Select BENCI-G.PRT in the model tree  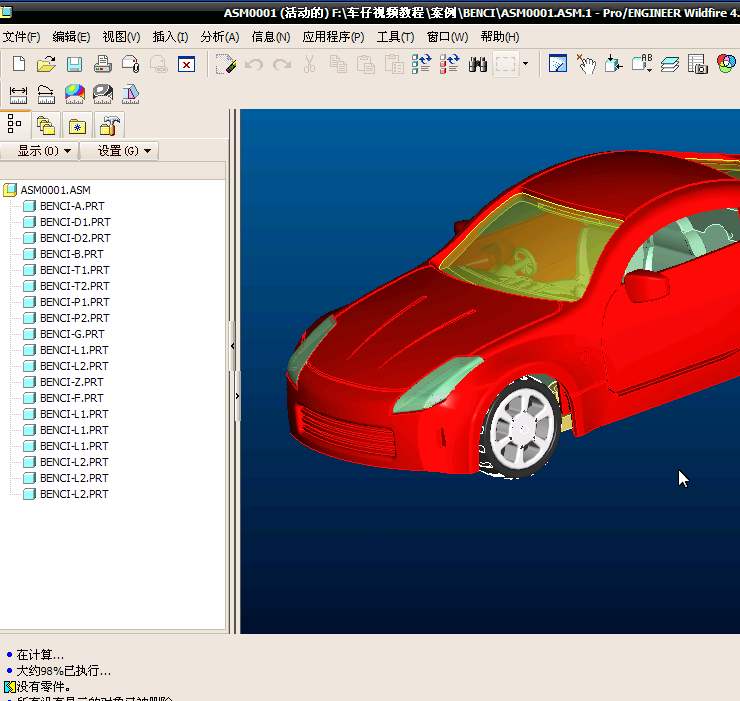(72, 334)
